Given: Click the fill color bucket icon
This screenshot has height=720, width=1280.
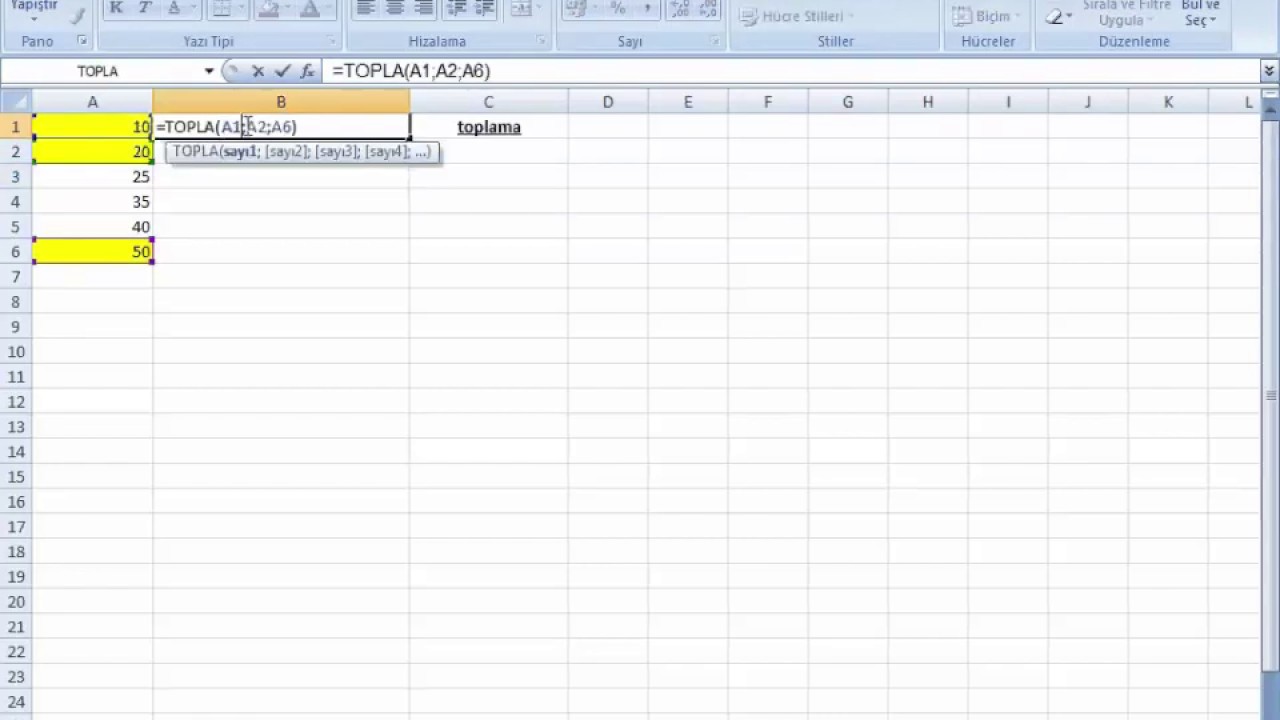Looking at the screenshot, I should [x=267, y=9].
